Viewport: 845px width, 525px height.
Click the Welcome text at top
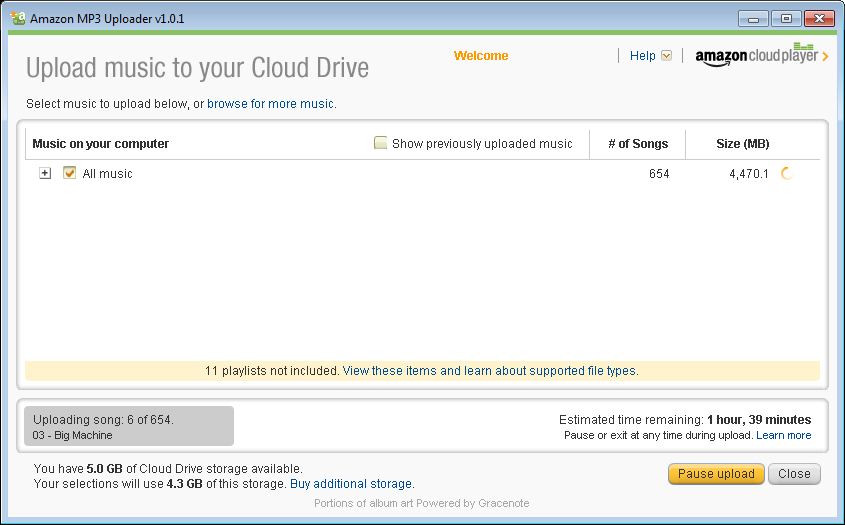coord(481,56)
